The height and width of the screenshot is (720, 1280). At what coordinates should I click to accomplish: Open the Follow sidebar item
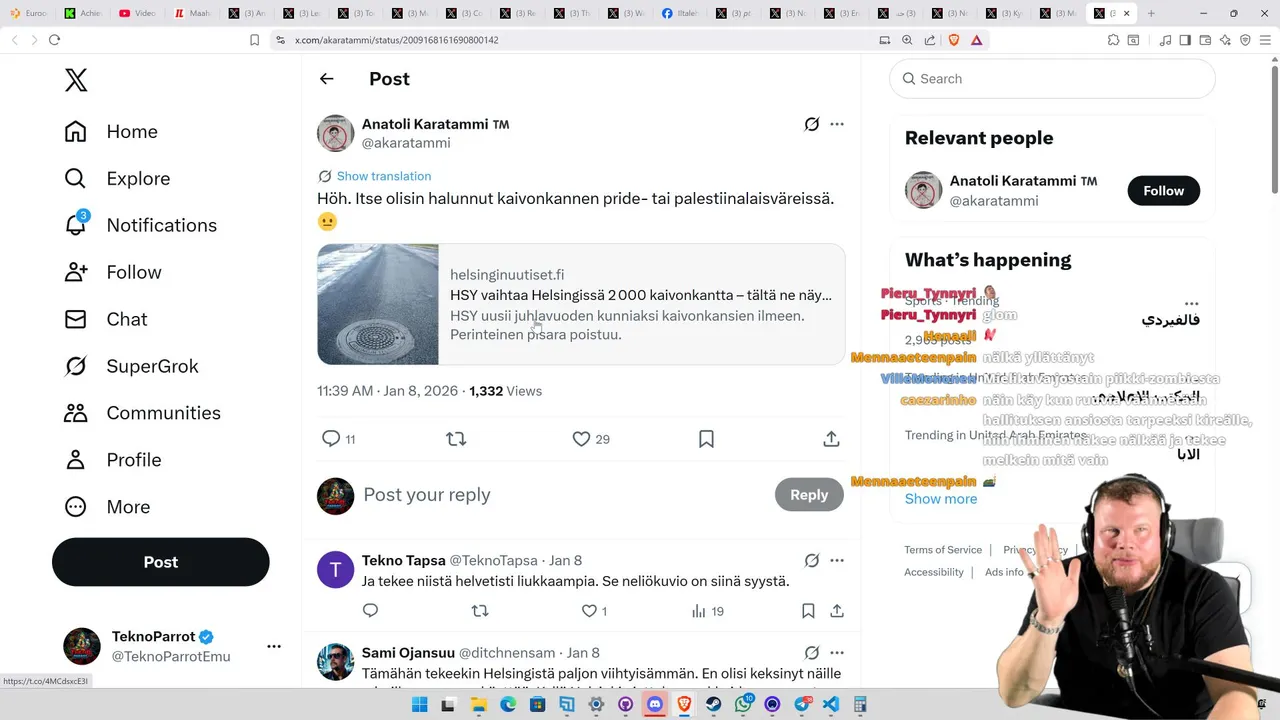click(x=113, y=272)
